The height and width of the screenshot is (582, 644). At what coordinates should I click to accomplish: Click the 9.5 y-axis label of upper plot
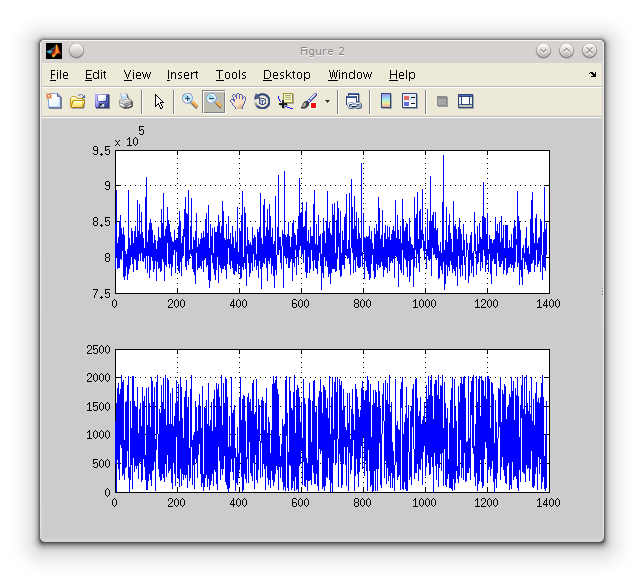click(x=101, y=151)
